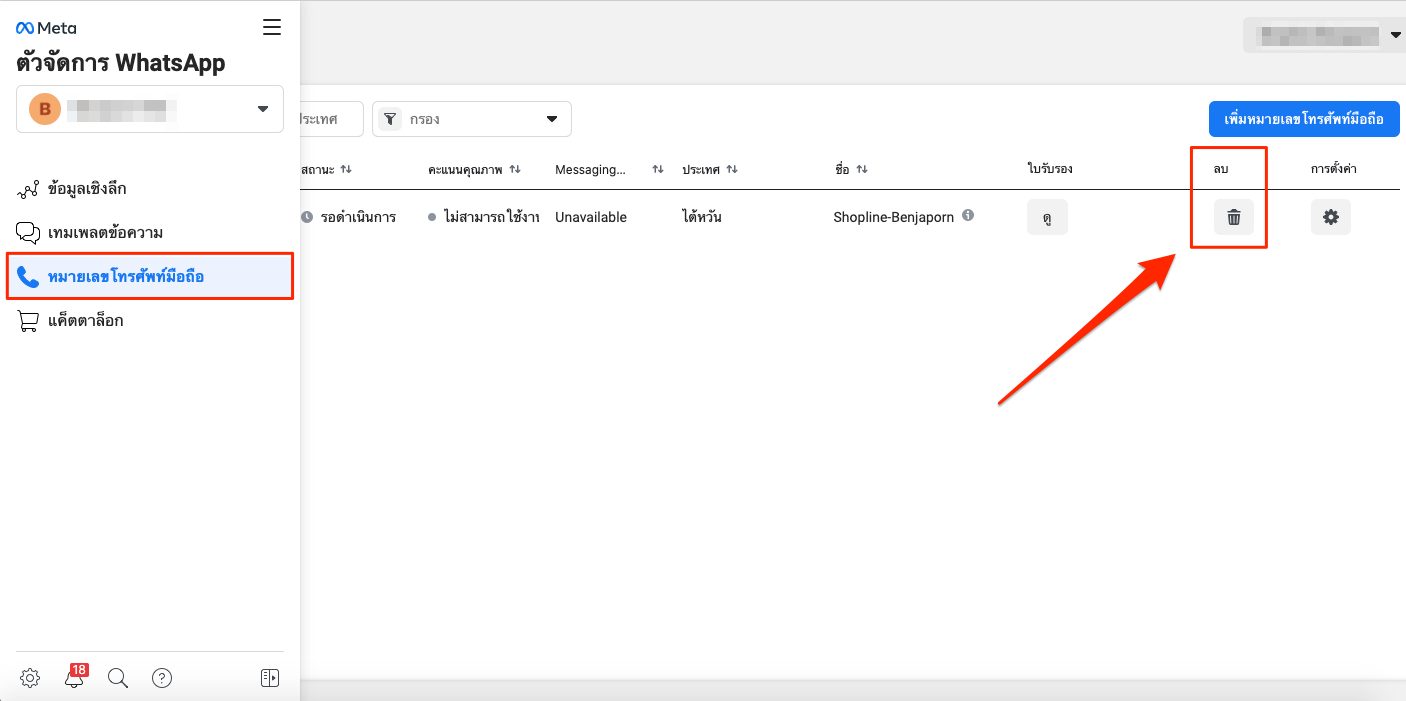Open settings gear in the sidebar footer

pyautogui.click(x=30, y=678)
